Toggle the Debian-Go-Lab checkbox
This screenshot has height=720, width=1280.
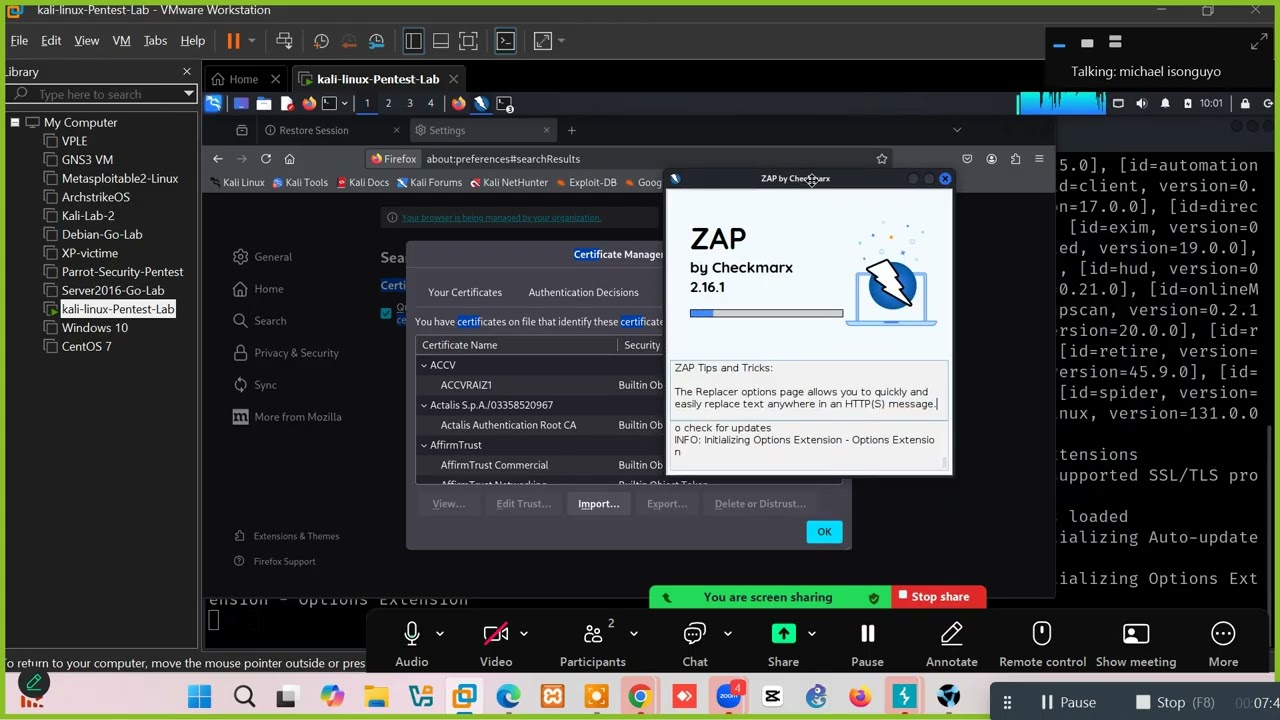coord(51,234)
